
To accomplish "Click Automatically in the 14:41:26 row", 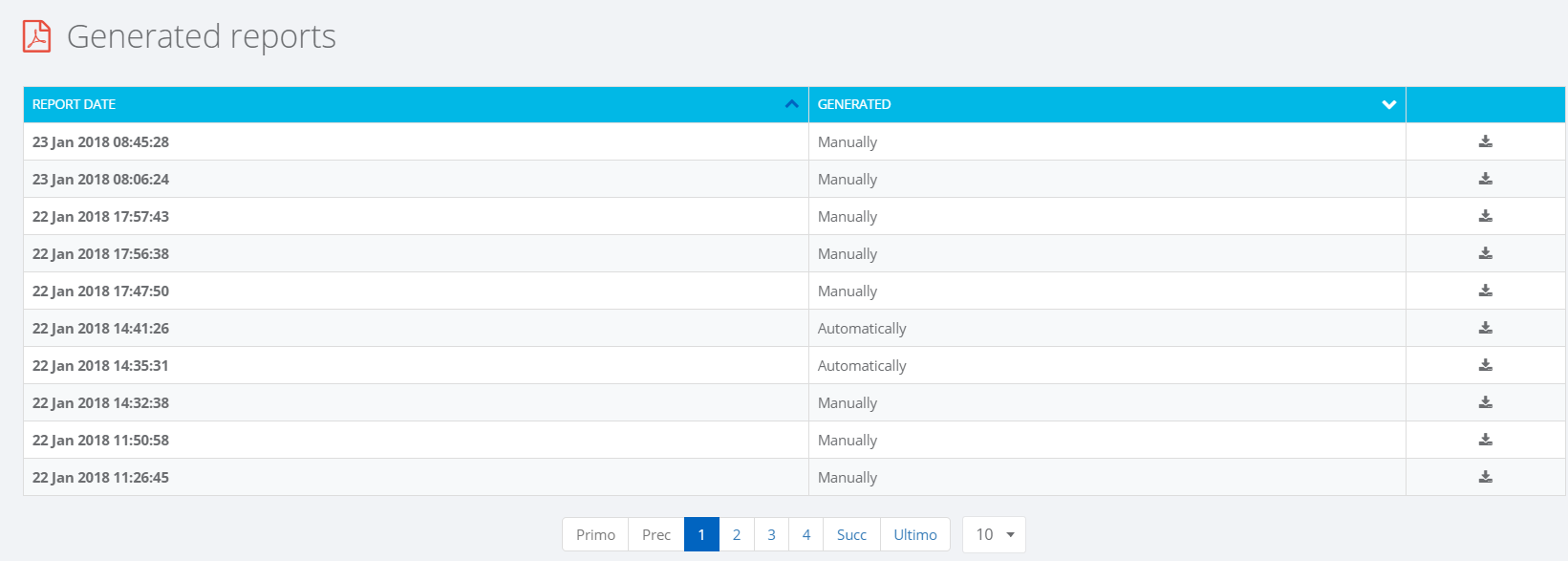I will click(862, 329).
